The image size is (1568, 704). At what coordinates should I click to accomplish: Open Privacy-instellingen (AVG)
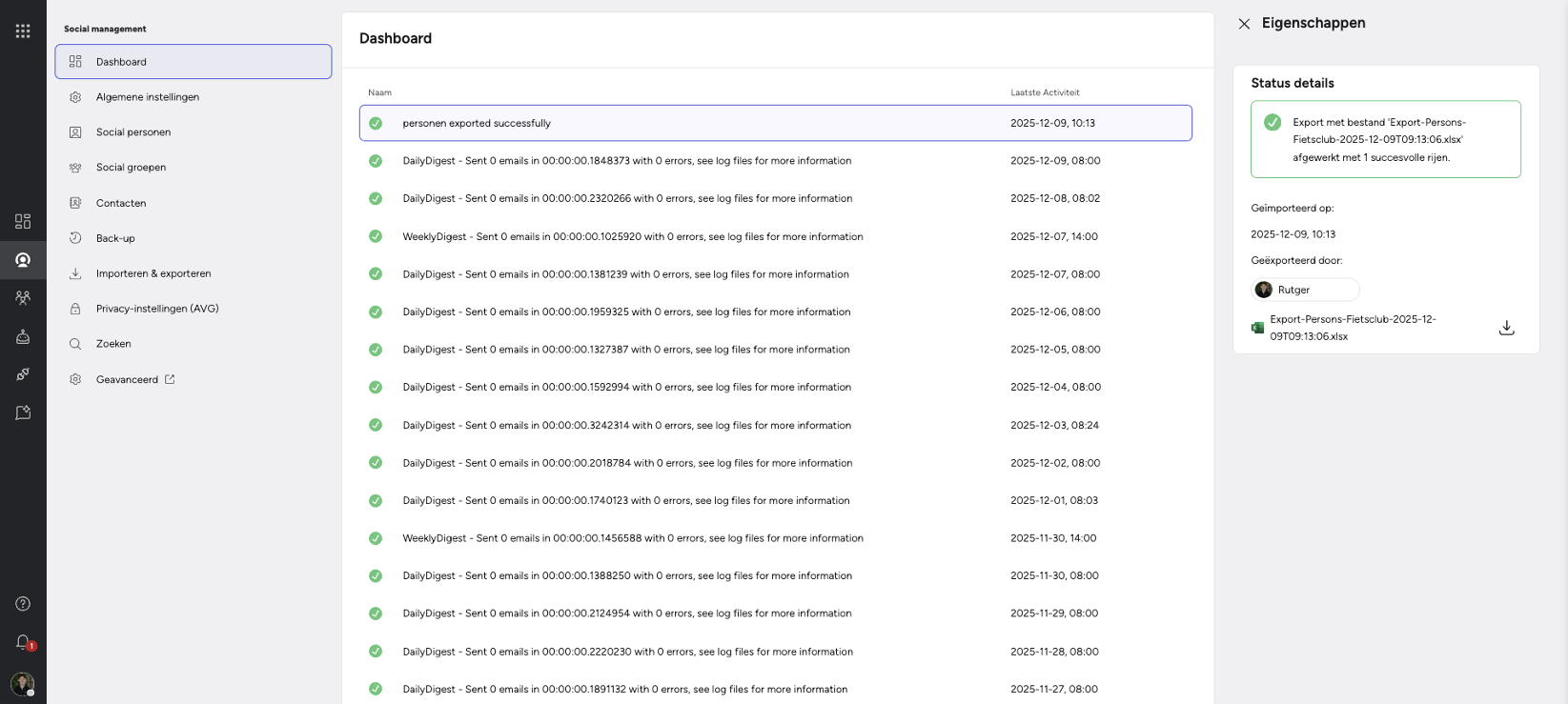click(193, 309)
